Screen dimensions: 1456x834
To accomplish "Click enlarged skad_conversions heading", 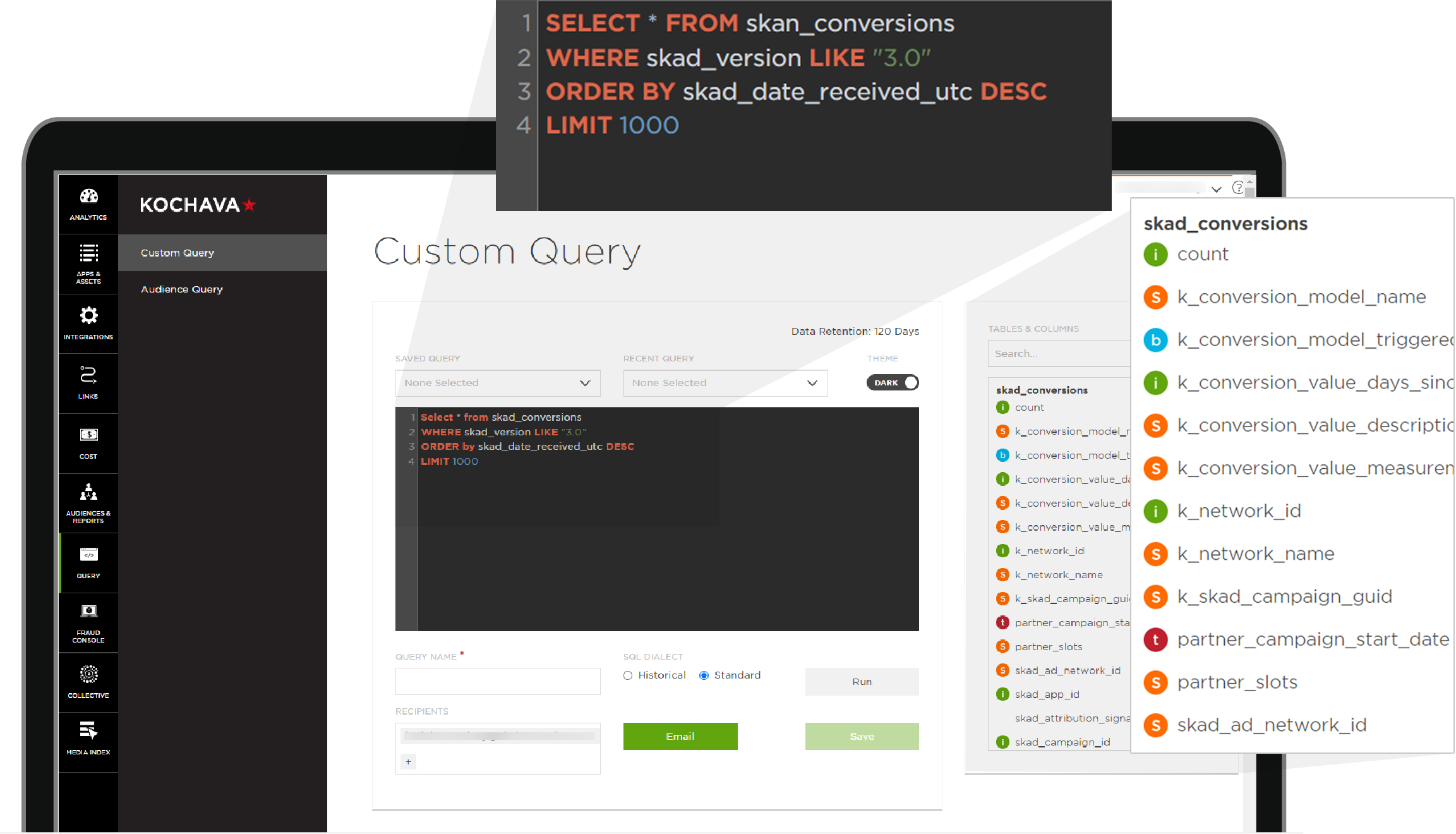I will click(x=1225, y=224).
